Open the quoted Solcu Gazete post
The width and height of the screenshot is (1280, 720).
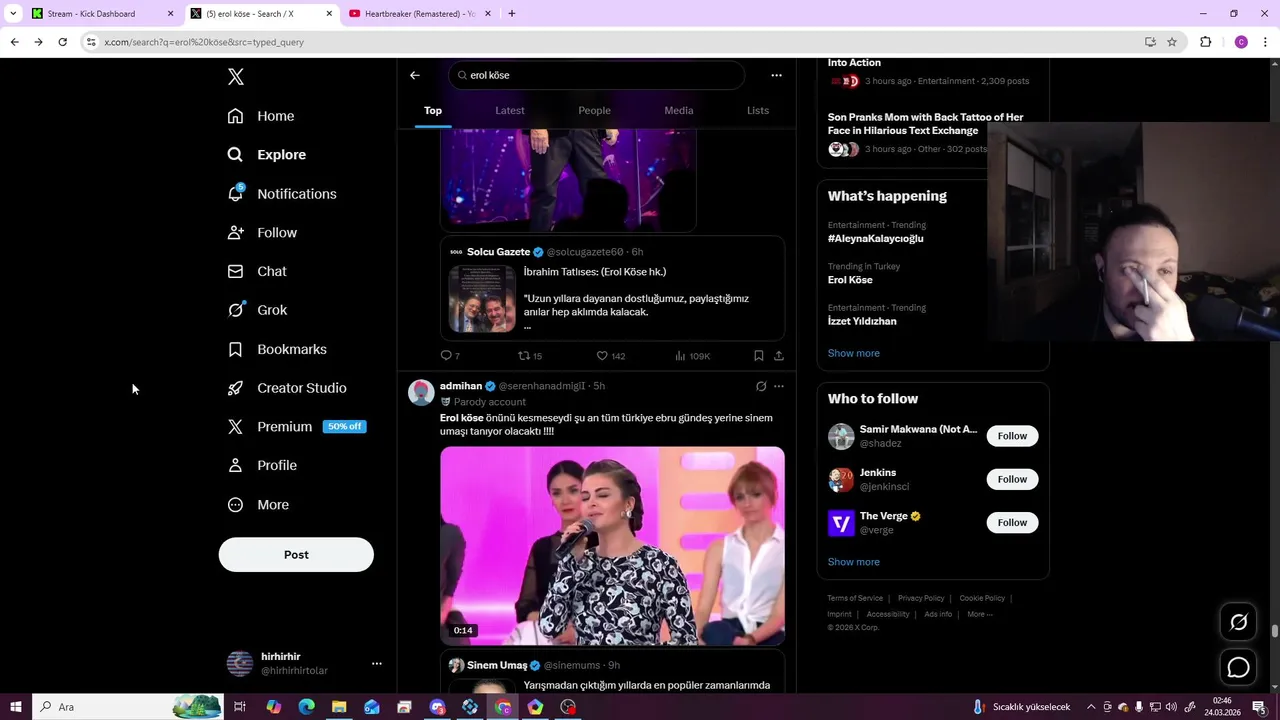coord(612,289)
